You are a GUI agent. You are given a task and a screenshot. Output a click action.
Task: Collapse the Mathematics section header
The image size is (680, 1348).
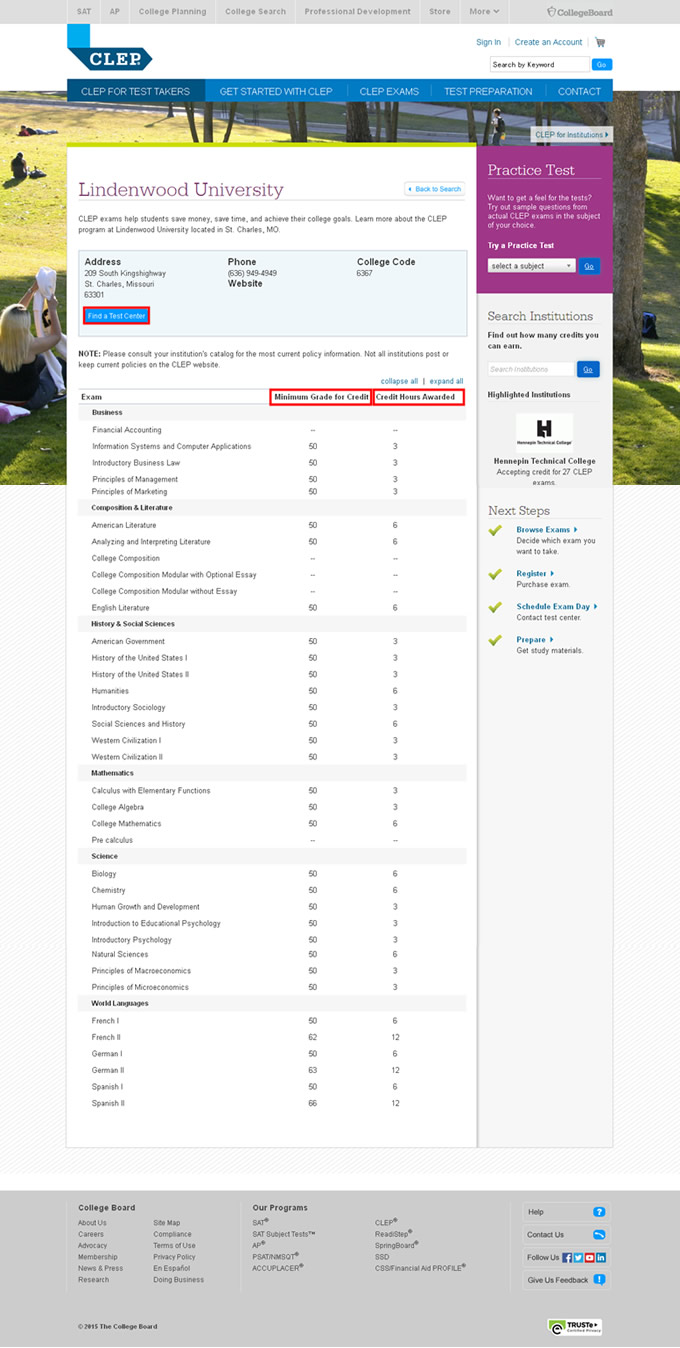coord(272,773)
